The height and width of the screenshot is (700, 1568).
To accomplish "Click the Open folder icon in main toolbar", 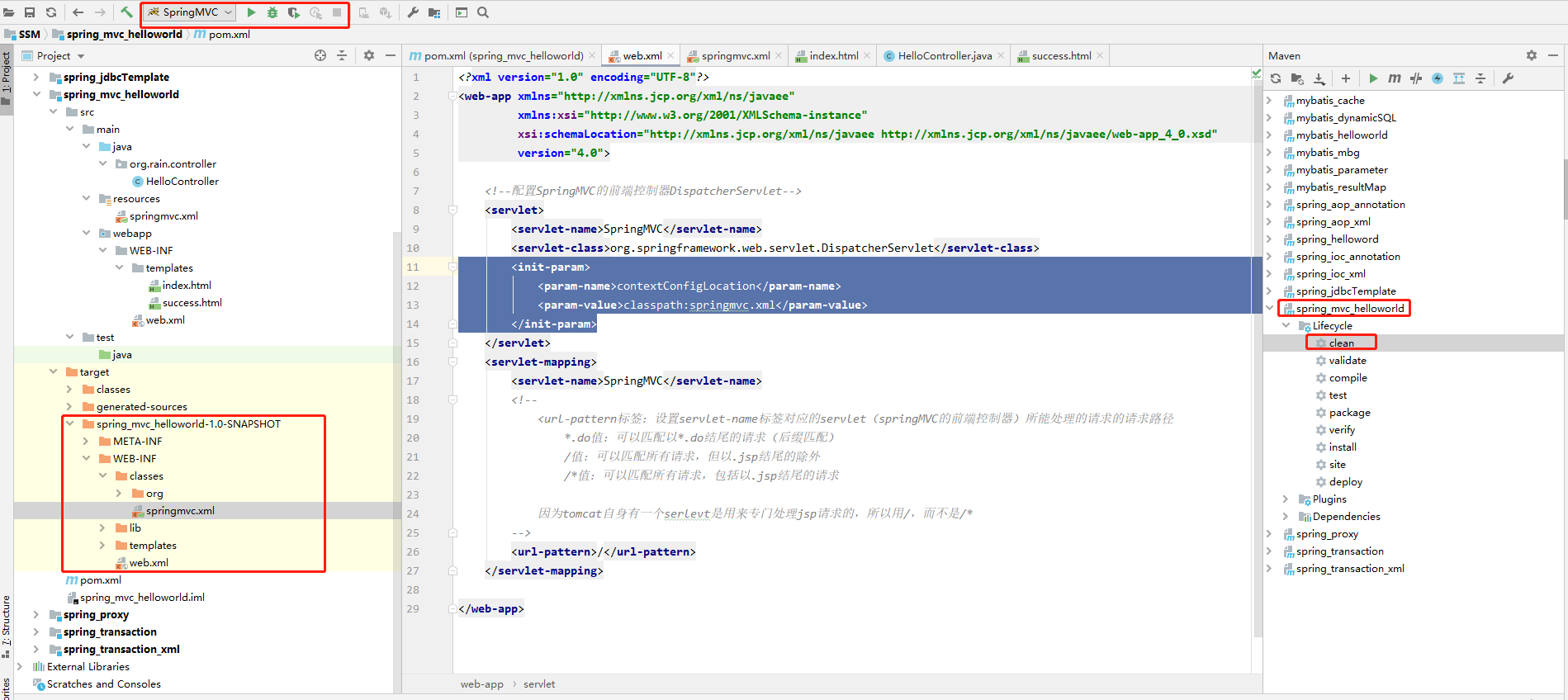I will tap(8, 12).
